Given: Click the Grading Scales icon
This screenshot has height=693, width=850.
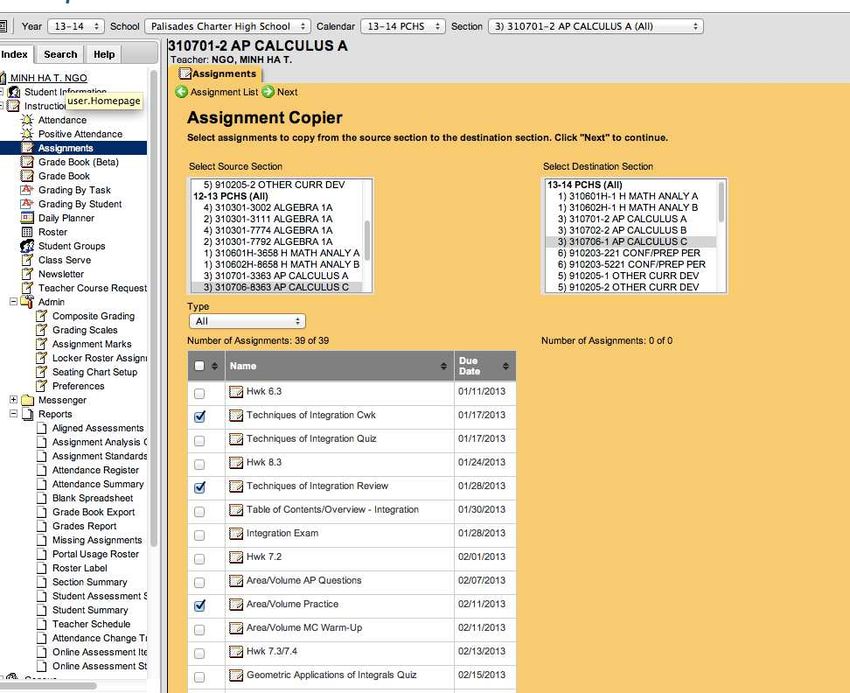Looking at the screenshot, I should (41, 330).
